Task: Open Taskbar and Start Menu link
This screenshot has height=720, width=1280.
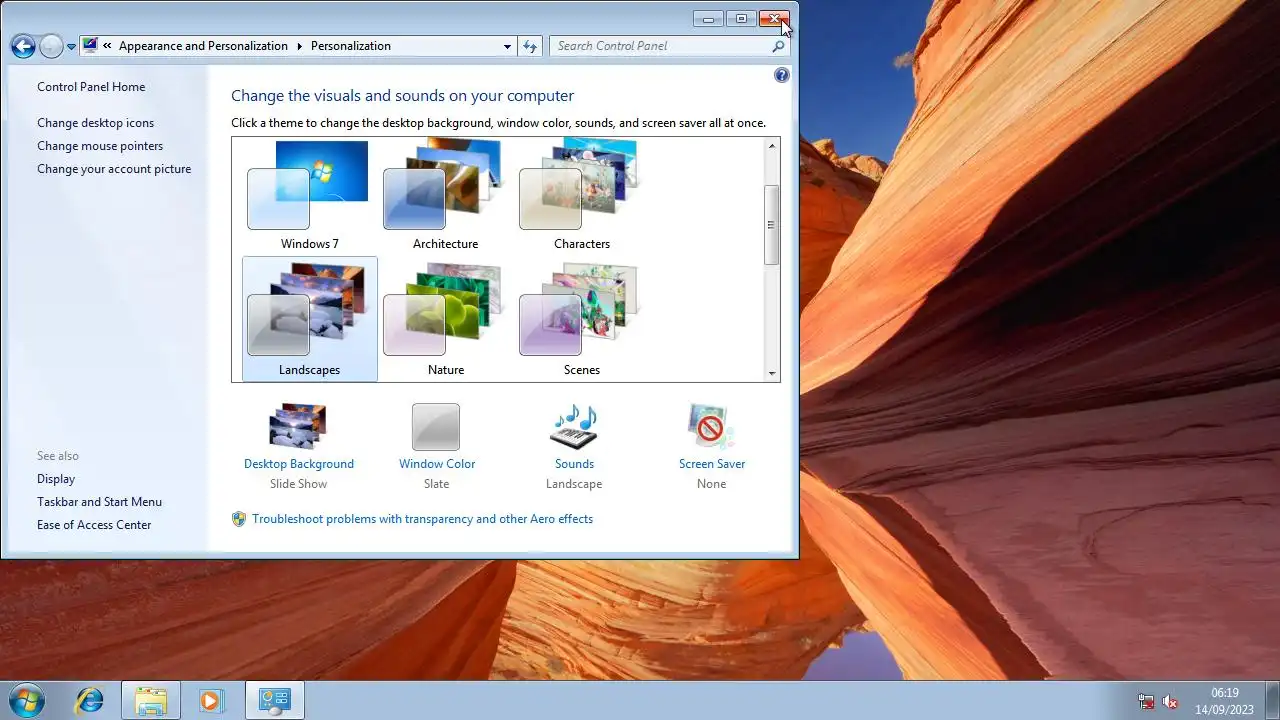Action: (99, 502)
